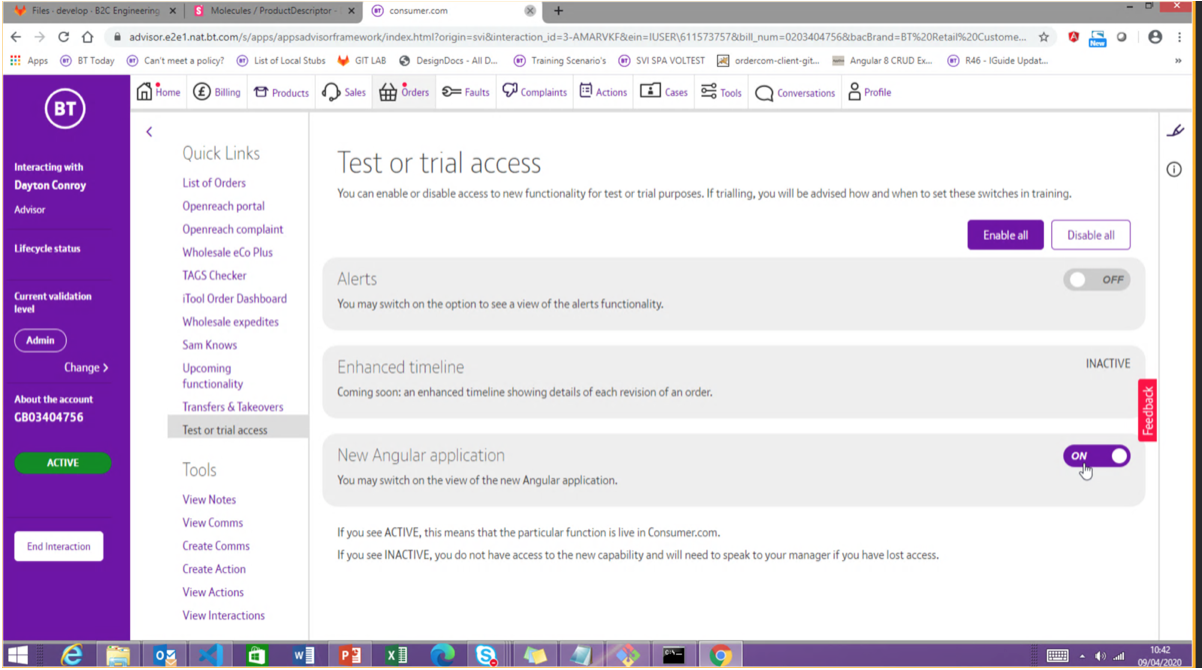Go to the Faults menu item
Screen dimensions: 1202x670
point(466,92)
